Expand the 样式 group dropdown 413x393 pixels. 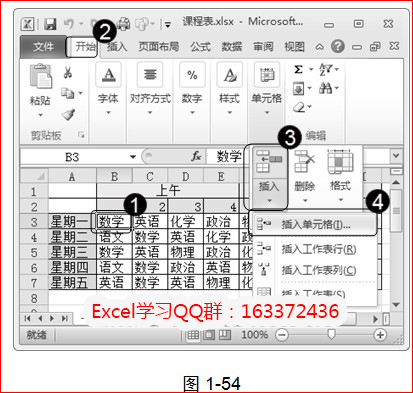point(229,113)
